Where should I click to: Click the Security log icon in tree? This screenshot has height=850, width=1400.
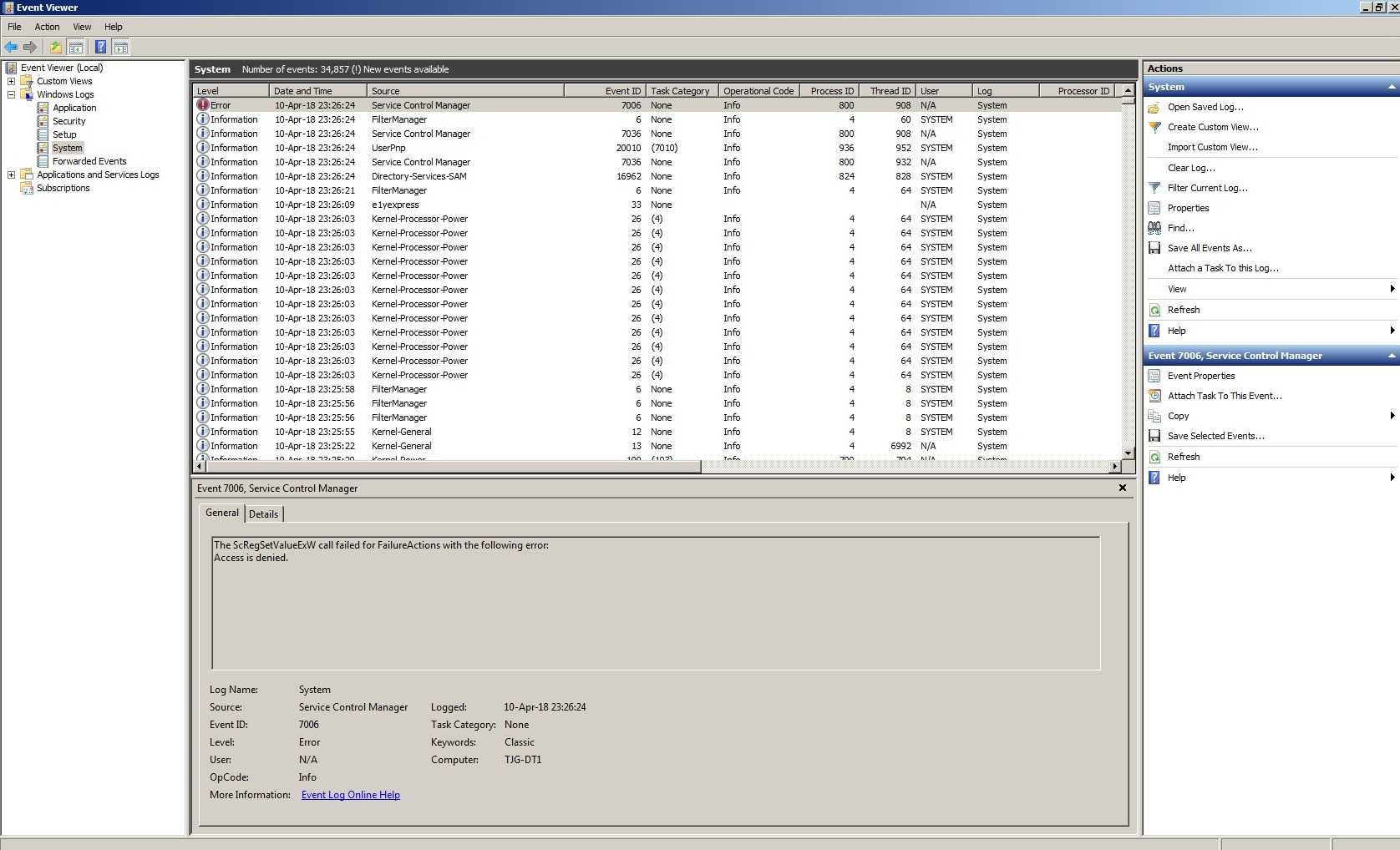point(43,121)
